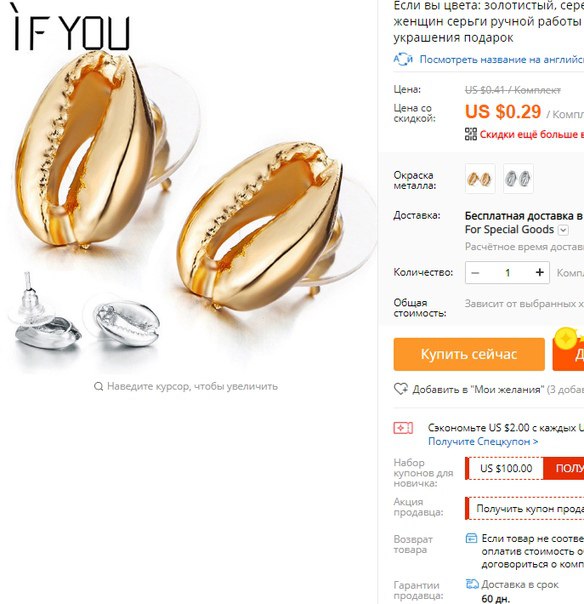Select silver metal color option
This screenshot has height=604, width=584.
tap(518, 178)
